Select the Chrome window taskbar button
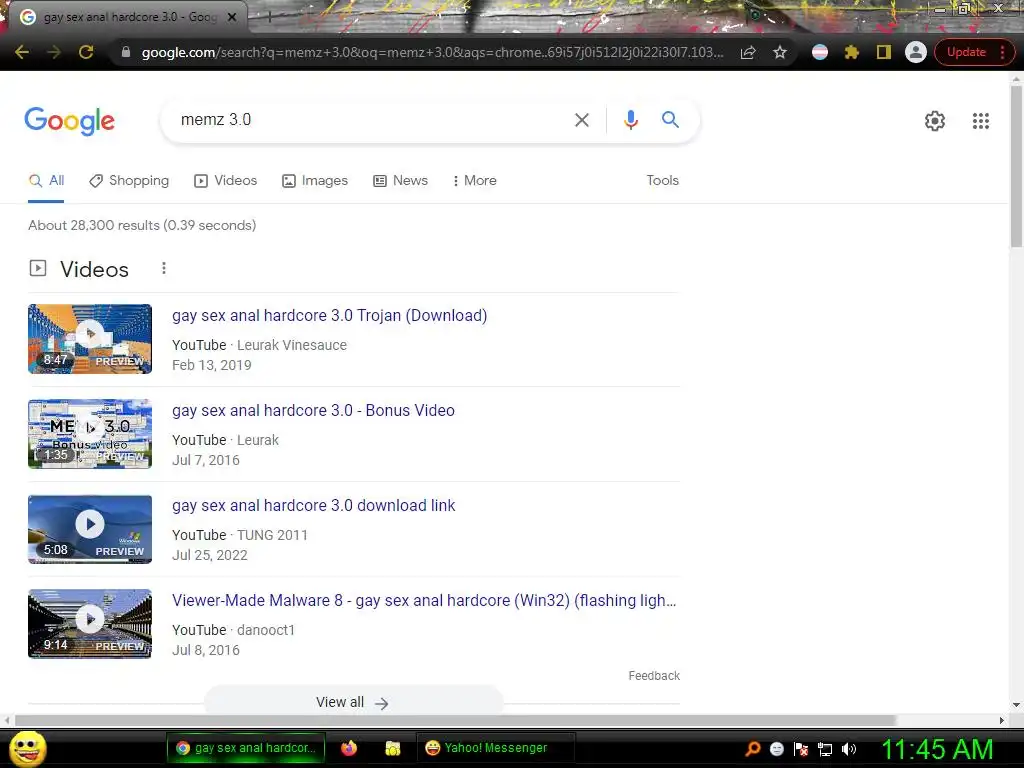Viewport: 1024px width, 768px height. tap(246, 748)
